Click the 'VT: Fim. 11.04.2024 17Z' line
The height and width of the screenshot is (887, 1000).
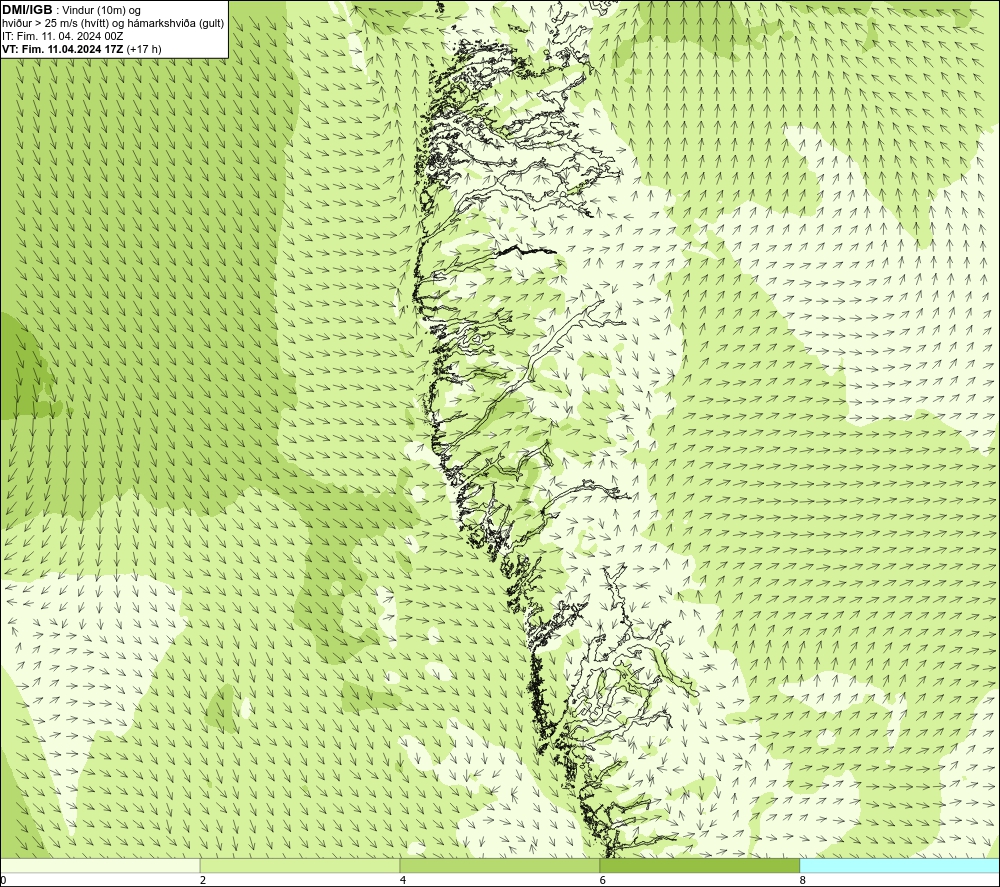[x=63, y=49]
